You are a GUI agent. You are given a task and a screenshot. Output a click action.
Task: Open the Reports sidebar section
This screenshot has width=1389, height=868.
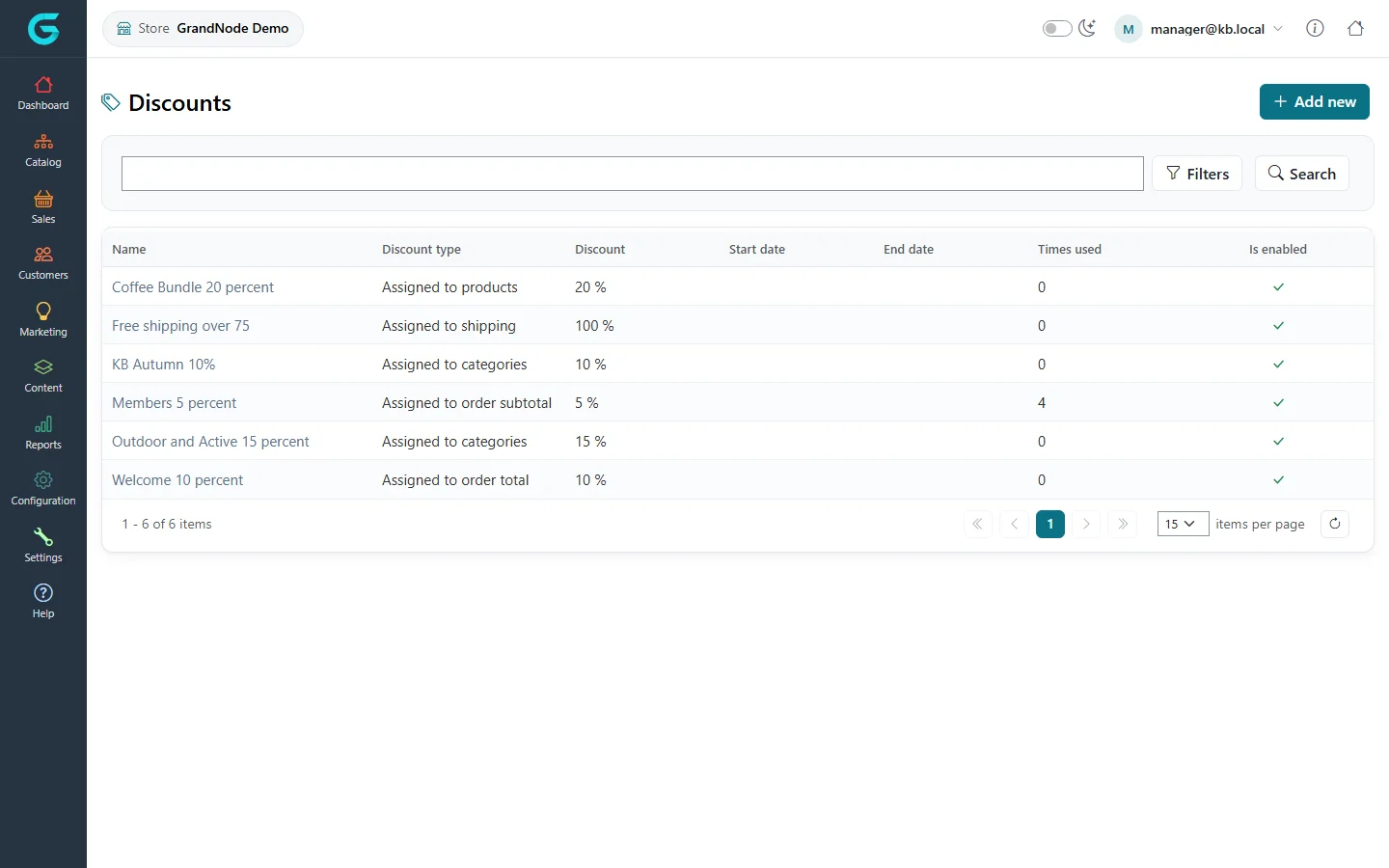click(43, 433)
